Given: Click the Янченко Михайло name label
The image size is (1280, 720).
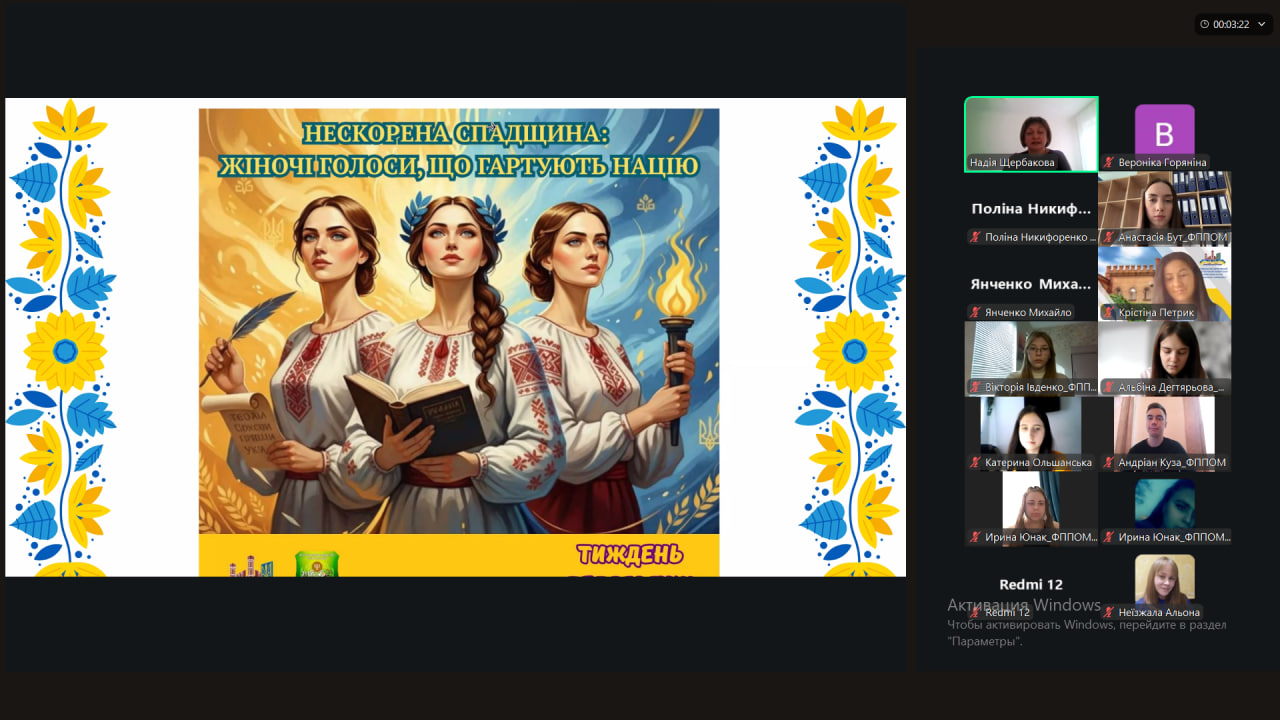Looking at the screenshot, I should [x=1028, y=312].
